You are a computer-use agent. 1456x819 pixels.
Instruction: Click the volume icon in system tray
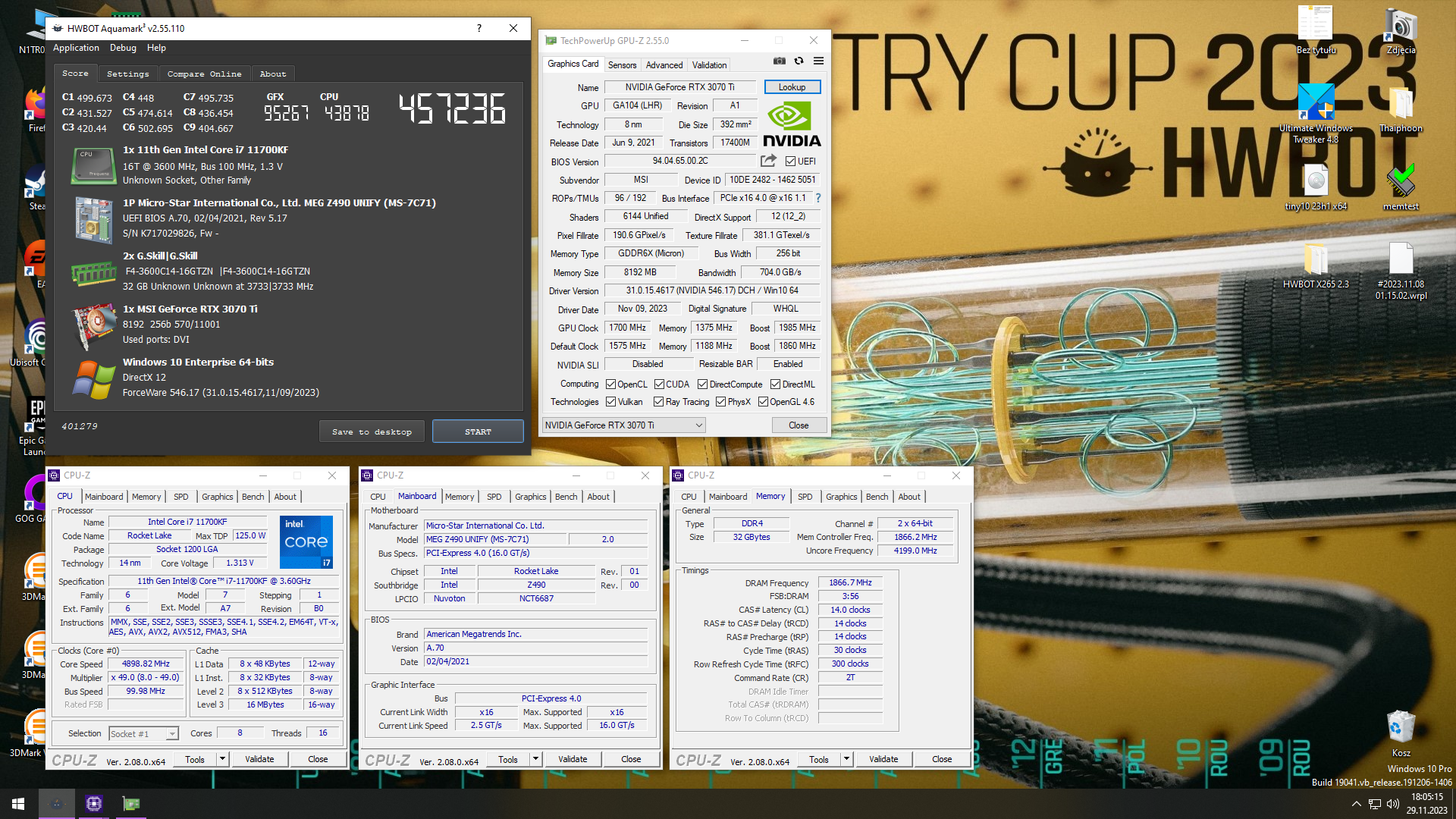1393,804
